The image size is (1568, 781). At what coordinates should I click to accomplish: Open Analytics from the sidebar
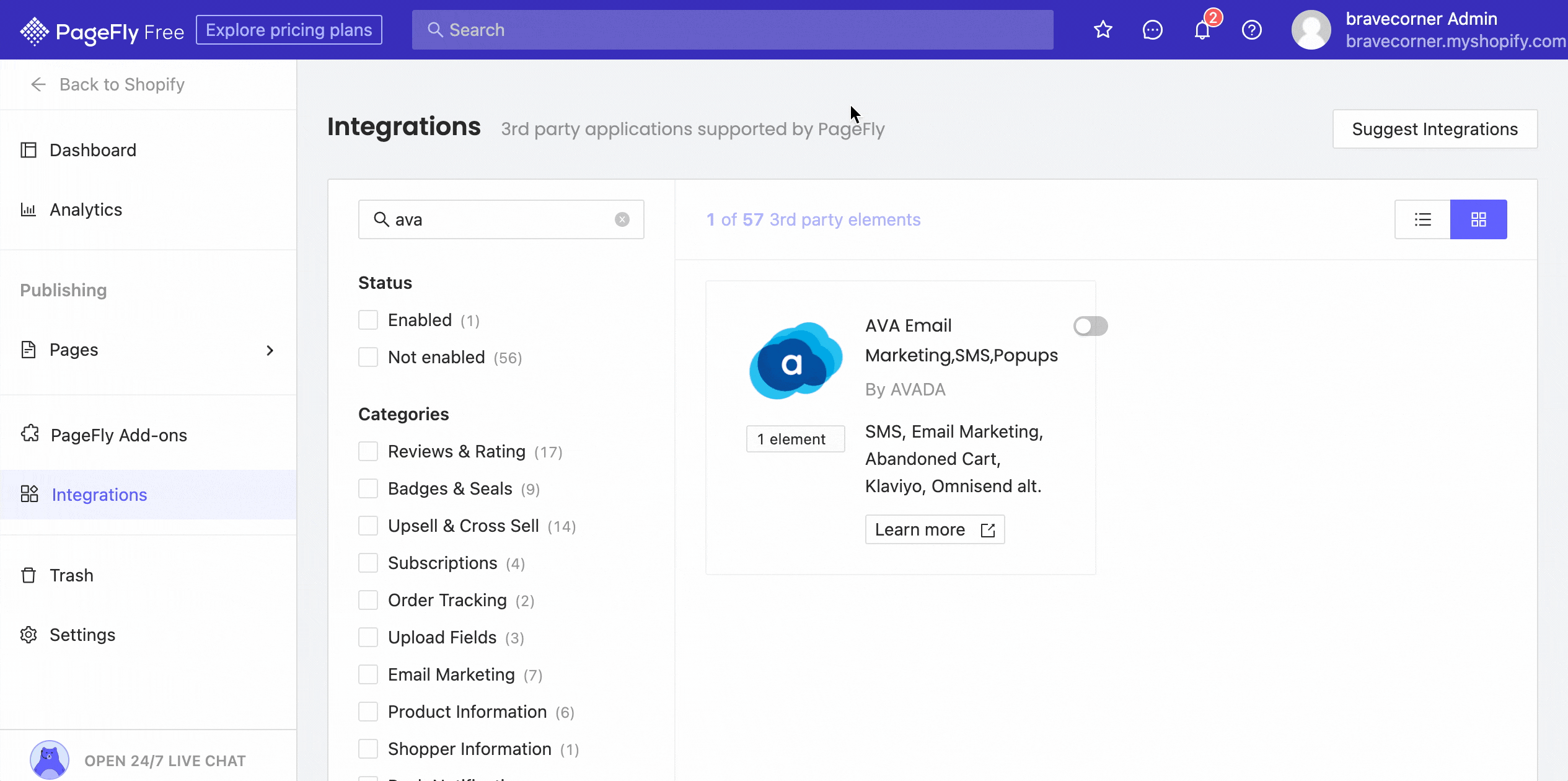pyautogui.click(x=148, y=210)
